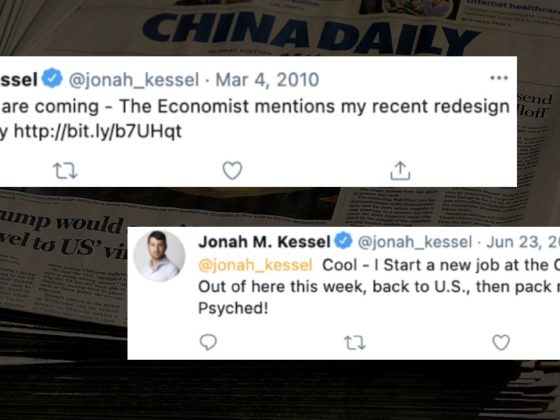Share the Mar 4, 2010 tweet
560x420 pixels.
tap(400, 170)
